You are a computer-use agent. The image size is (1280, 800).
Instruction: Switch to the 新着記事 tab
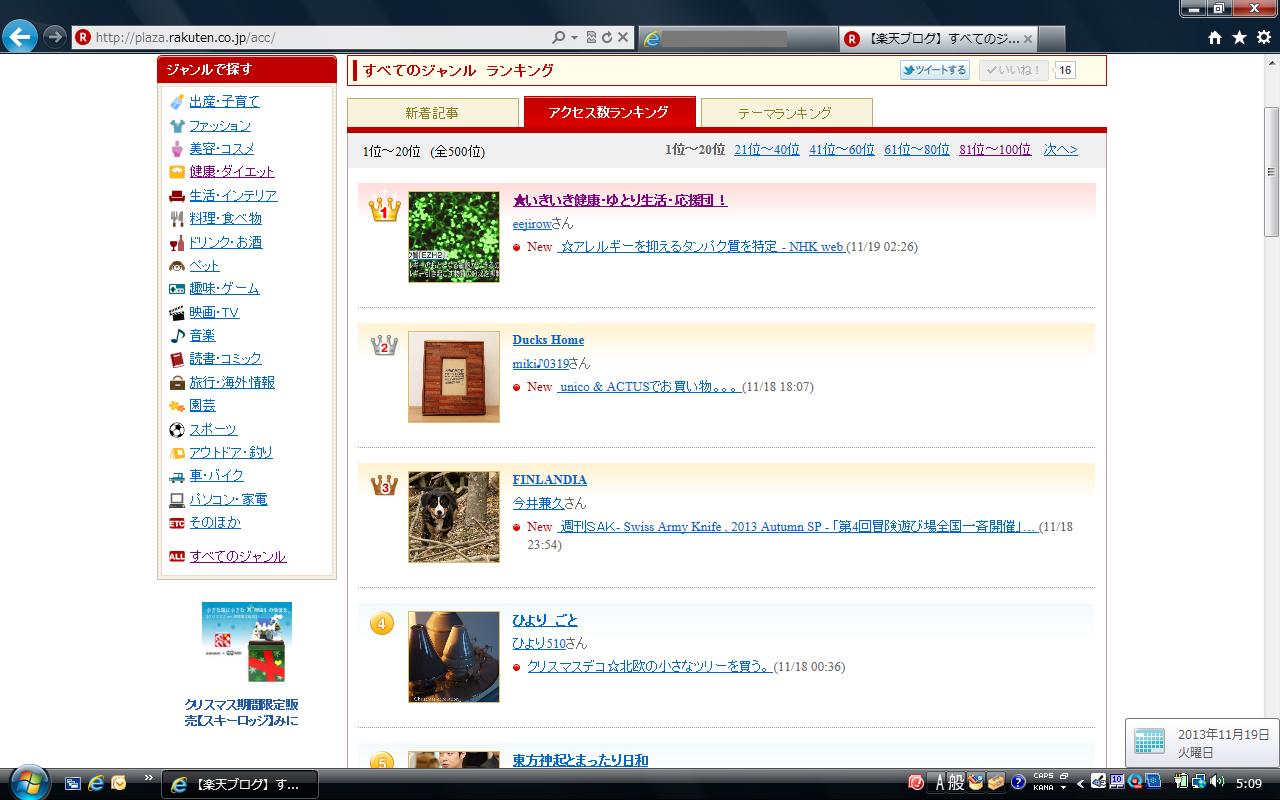click(x=432, y=113)
